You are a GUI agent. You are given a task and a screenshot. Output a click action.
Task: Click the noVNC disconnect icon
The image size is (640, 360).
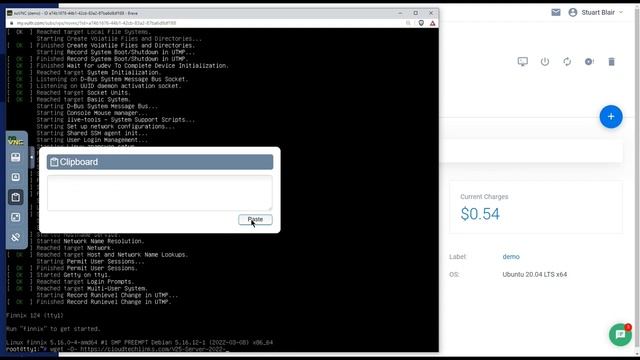[16, 237]
